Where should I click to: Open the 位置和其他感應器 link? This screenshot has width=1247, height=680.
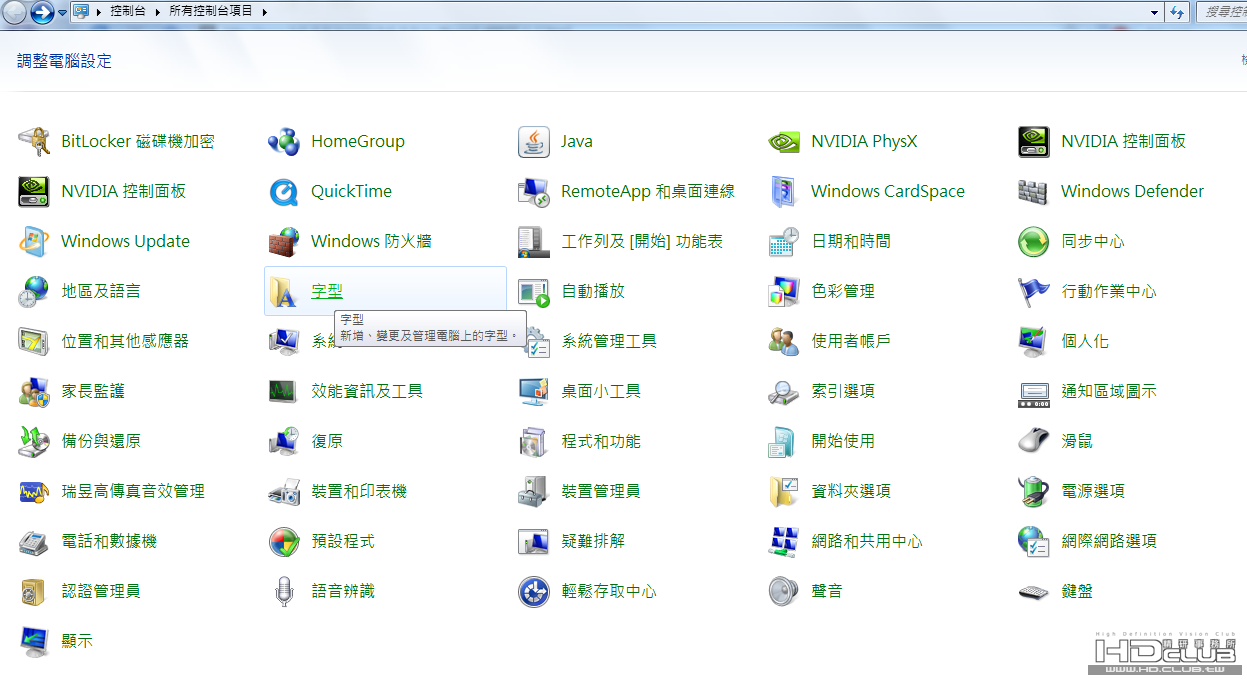tap(125, 342)
